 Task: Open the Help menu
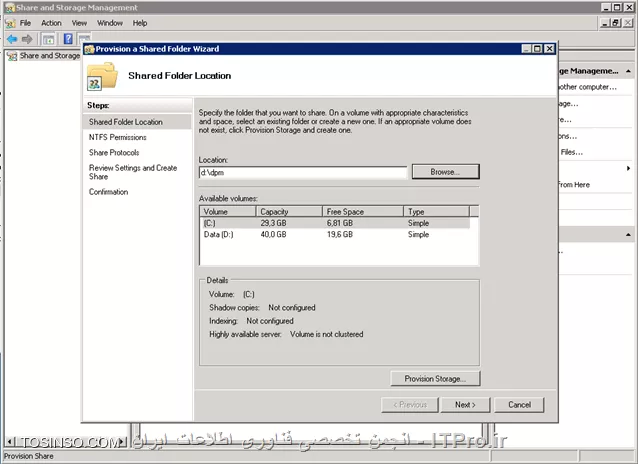140,23
